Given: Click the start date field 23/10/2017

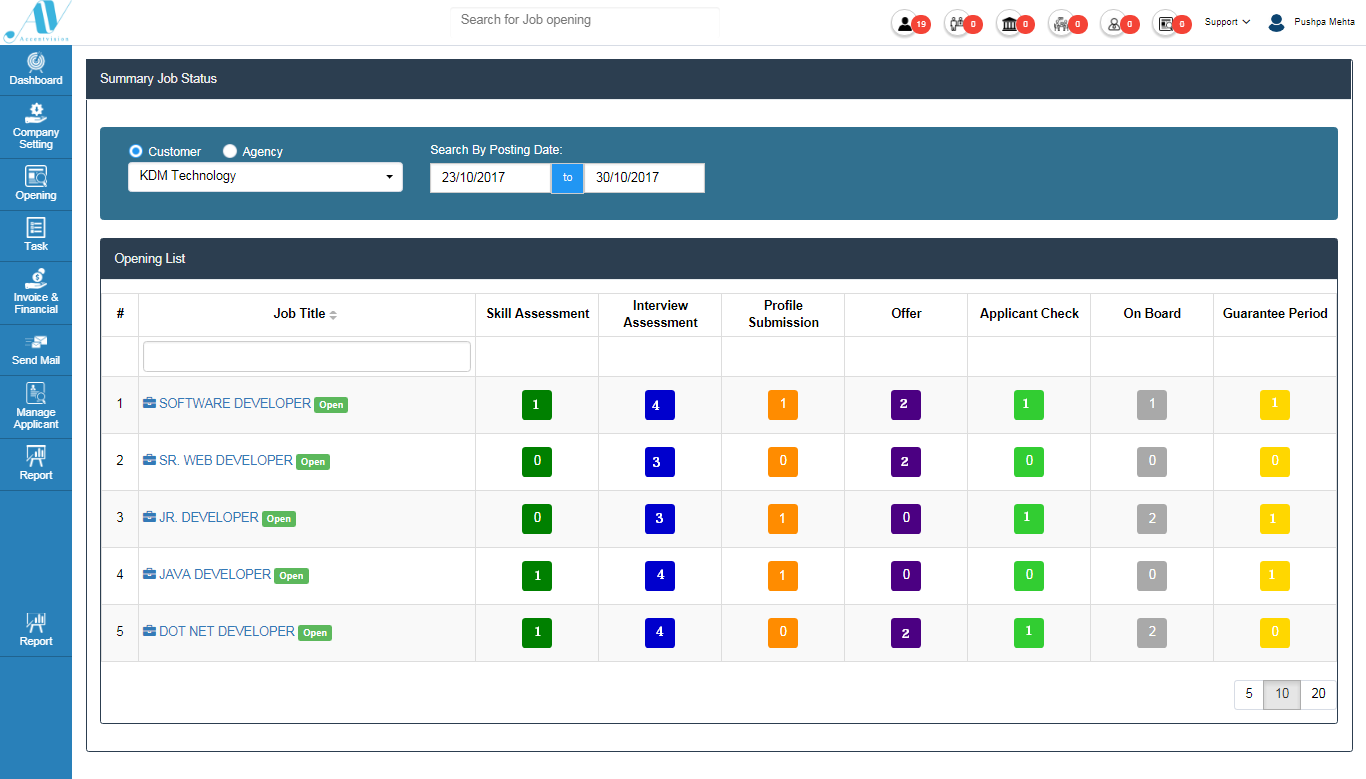Looking at the screenshot, I should coord(491,178).
